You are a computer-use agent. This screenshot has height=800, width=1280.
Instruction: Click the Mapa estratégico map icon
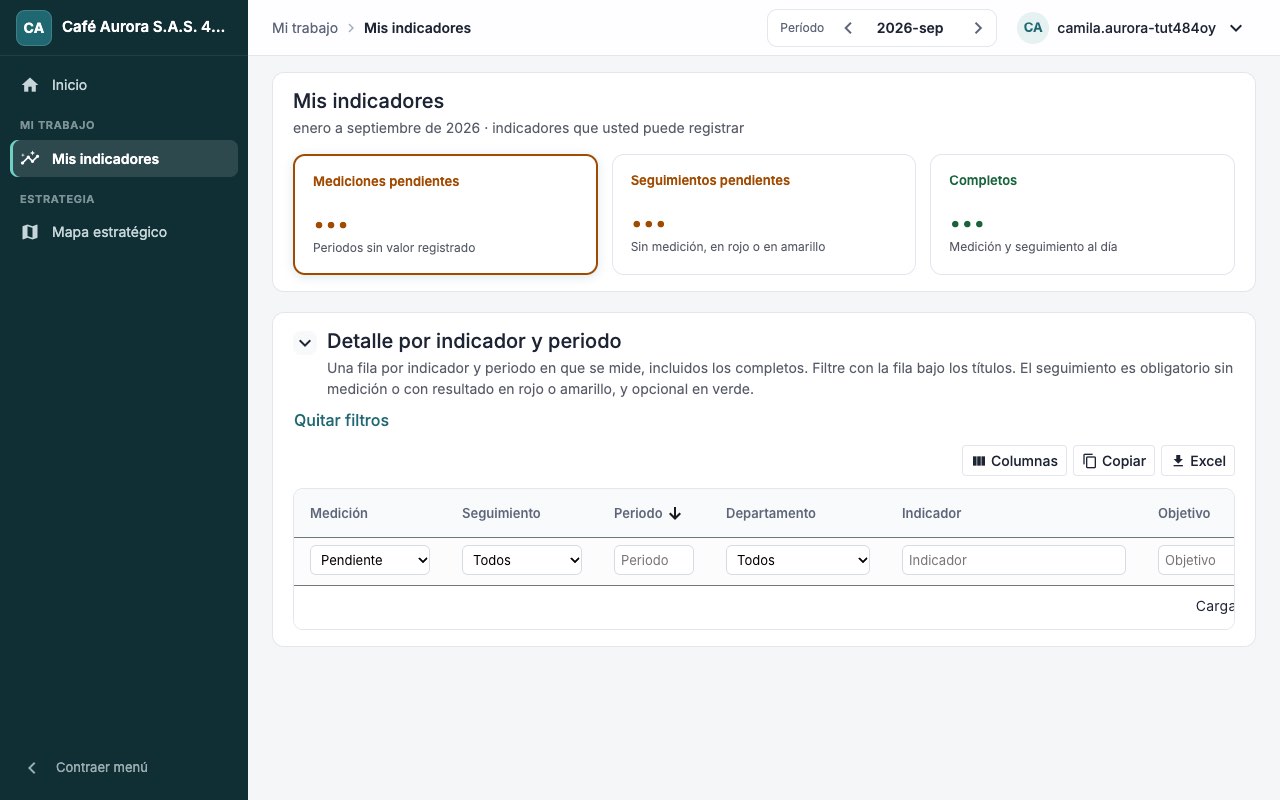(x=30, y=232)
